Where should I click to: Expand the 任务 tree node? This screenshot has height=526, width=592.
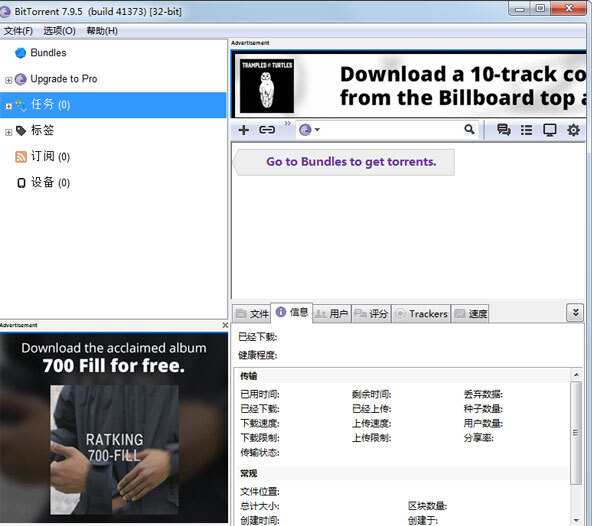tap(8, 106)
